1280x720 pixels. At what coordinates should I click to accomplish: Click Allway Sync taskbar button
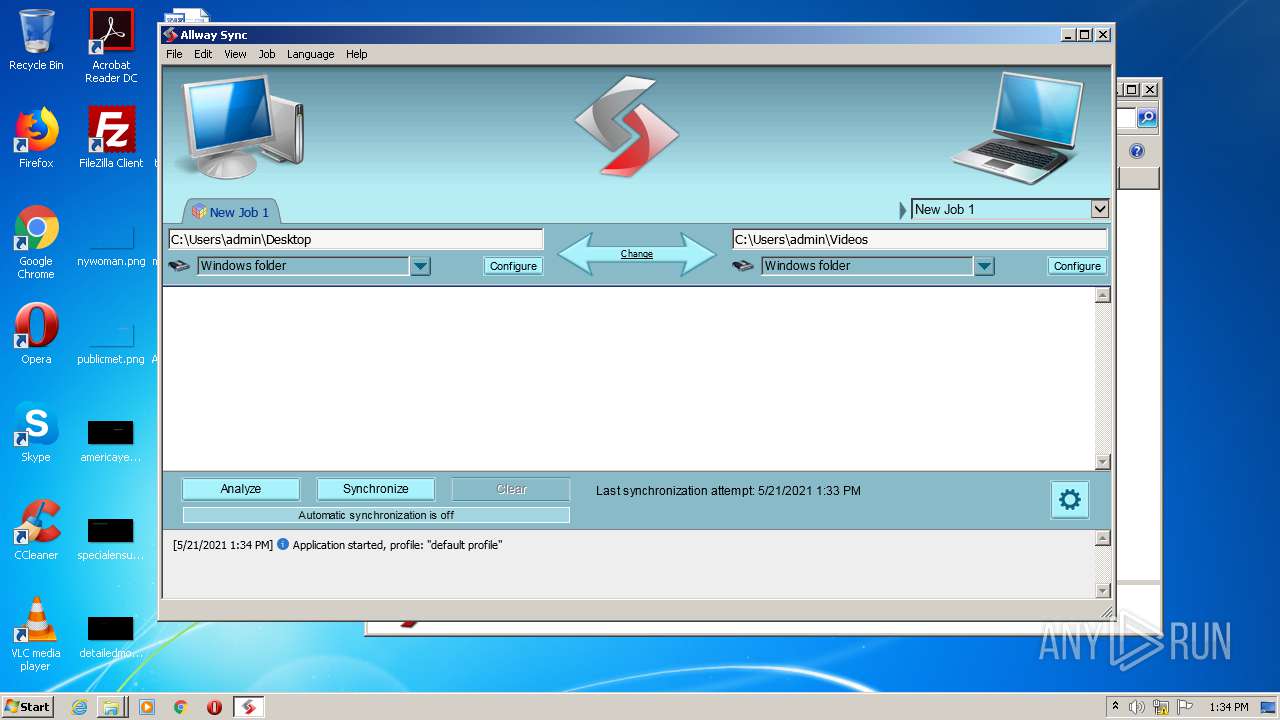[249, 707]
